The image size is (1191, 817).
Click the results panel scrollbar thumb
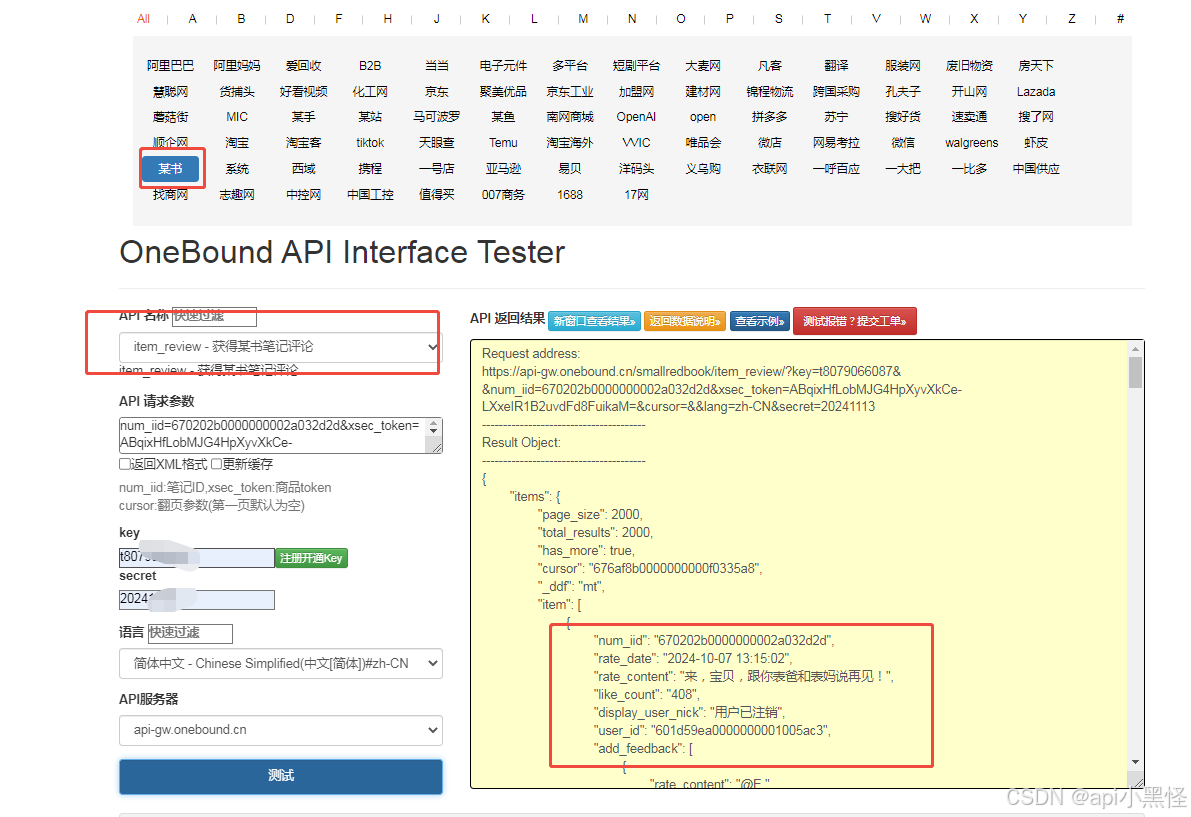(1135, 373)
